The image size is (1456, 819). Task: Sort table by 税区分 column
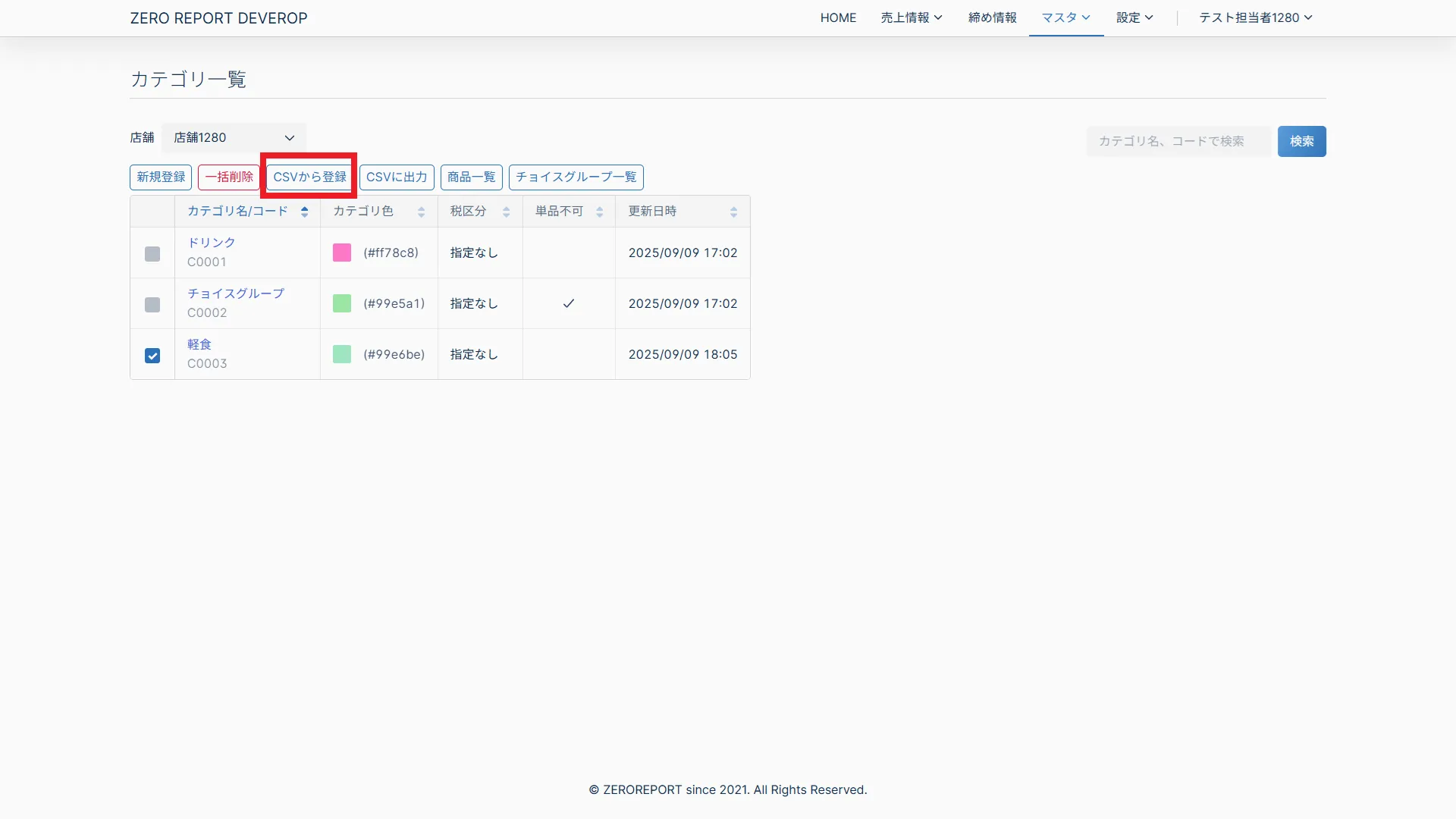point(506,212)
